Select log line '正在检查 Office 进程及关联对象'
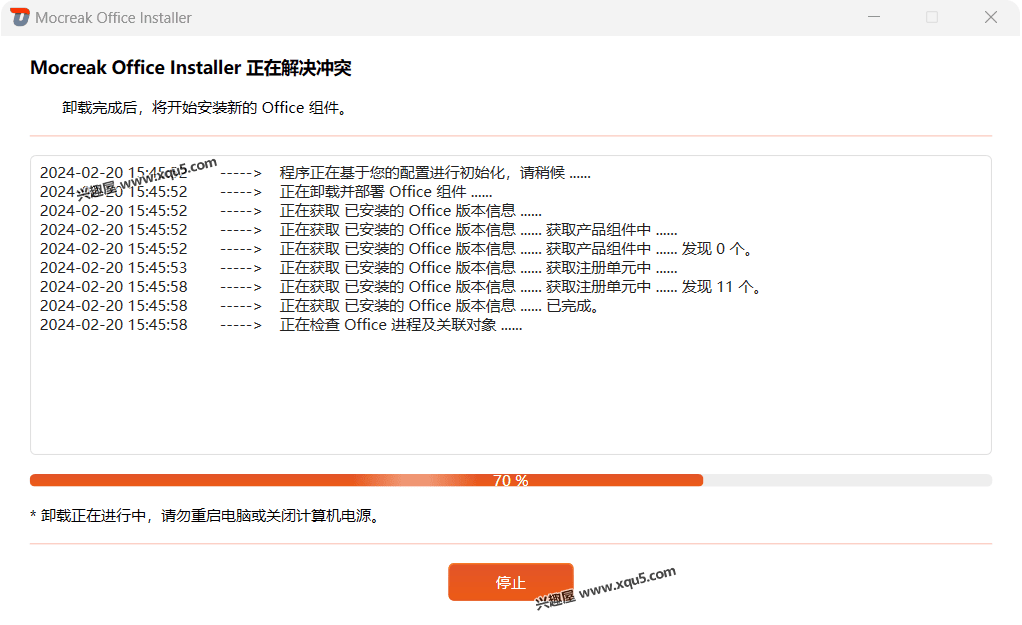Image resolution: width=1022 pixels, height=625 pixels. click(281, 325)
